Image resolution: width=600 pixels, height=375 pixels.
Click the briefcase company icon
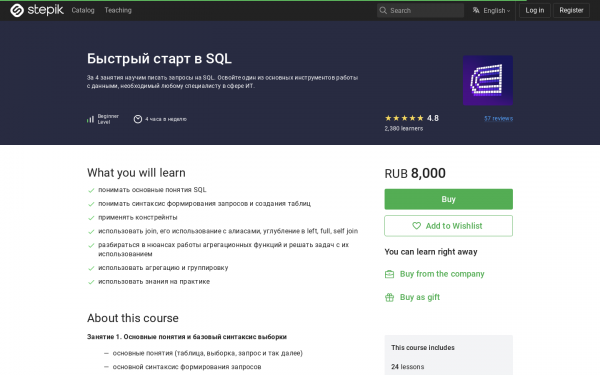pyautogui.click(x=389, y=274)
